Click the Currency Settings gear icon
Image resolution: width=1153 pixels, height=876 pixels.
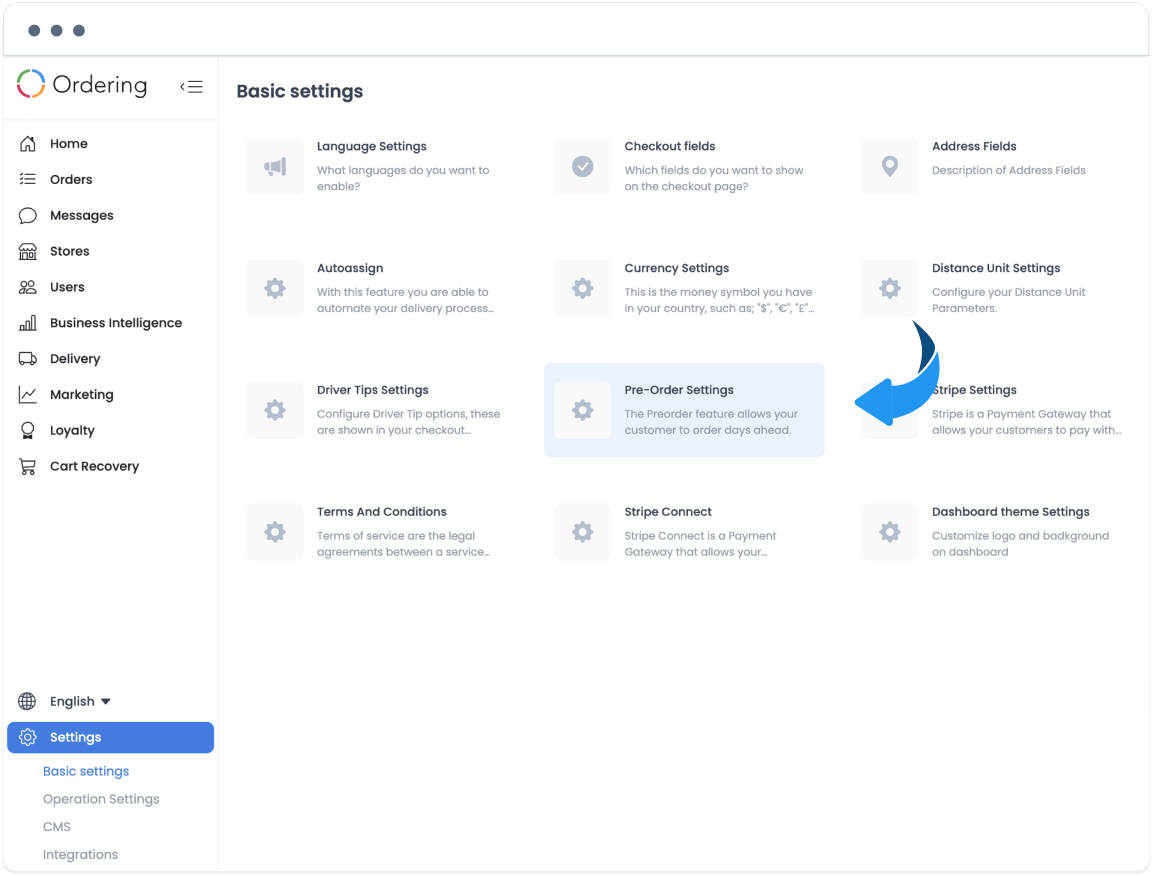point(582,288)
